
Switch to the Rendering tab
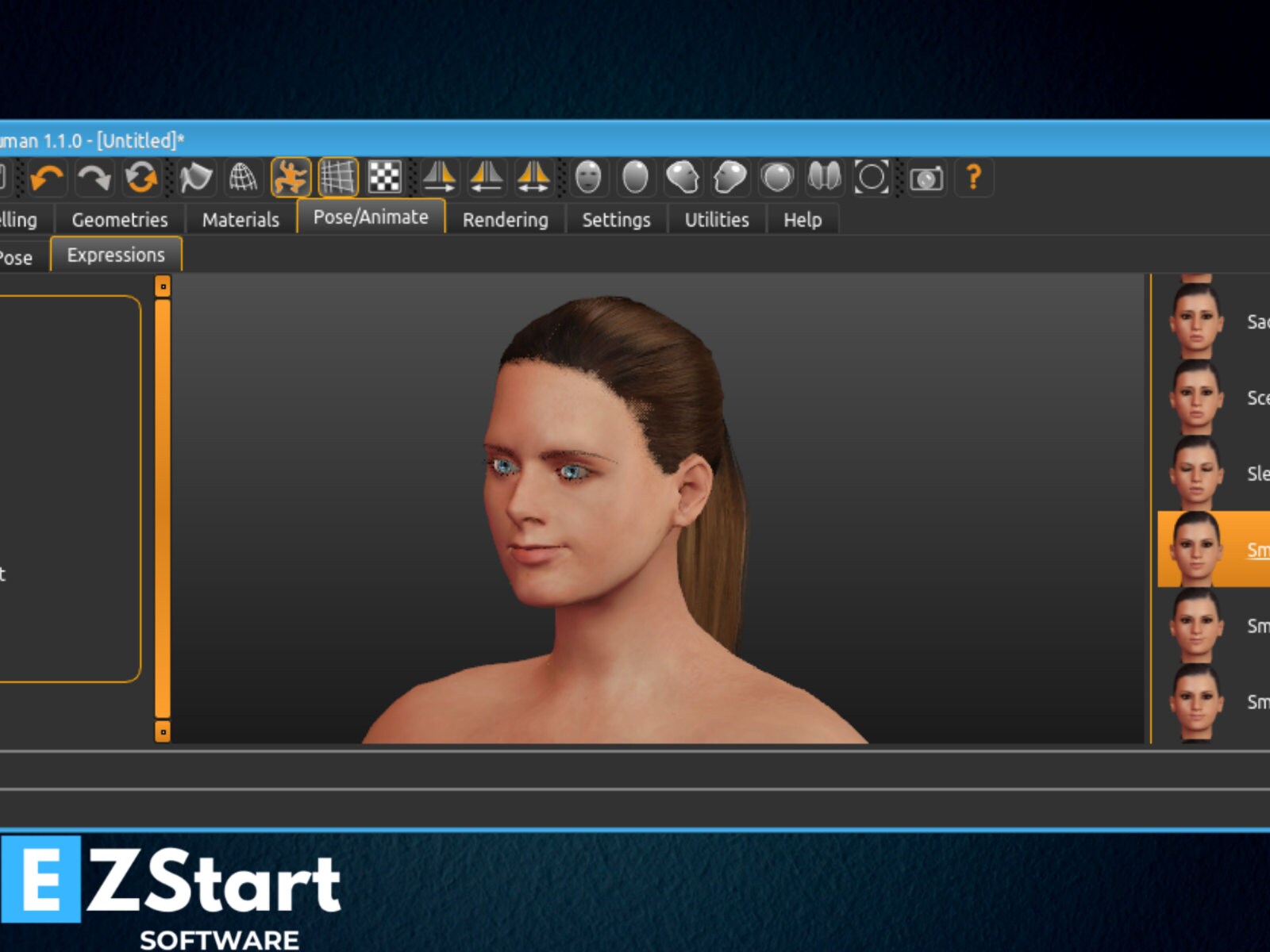[505, 220]
